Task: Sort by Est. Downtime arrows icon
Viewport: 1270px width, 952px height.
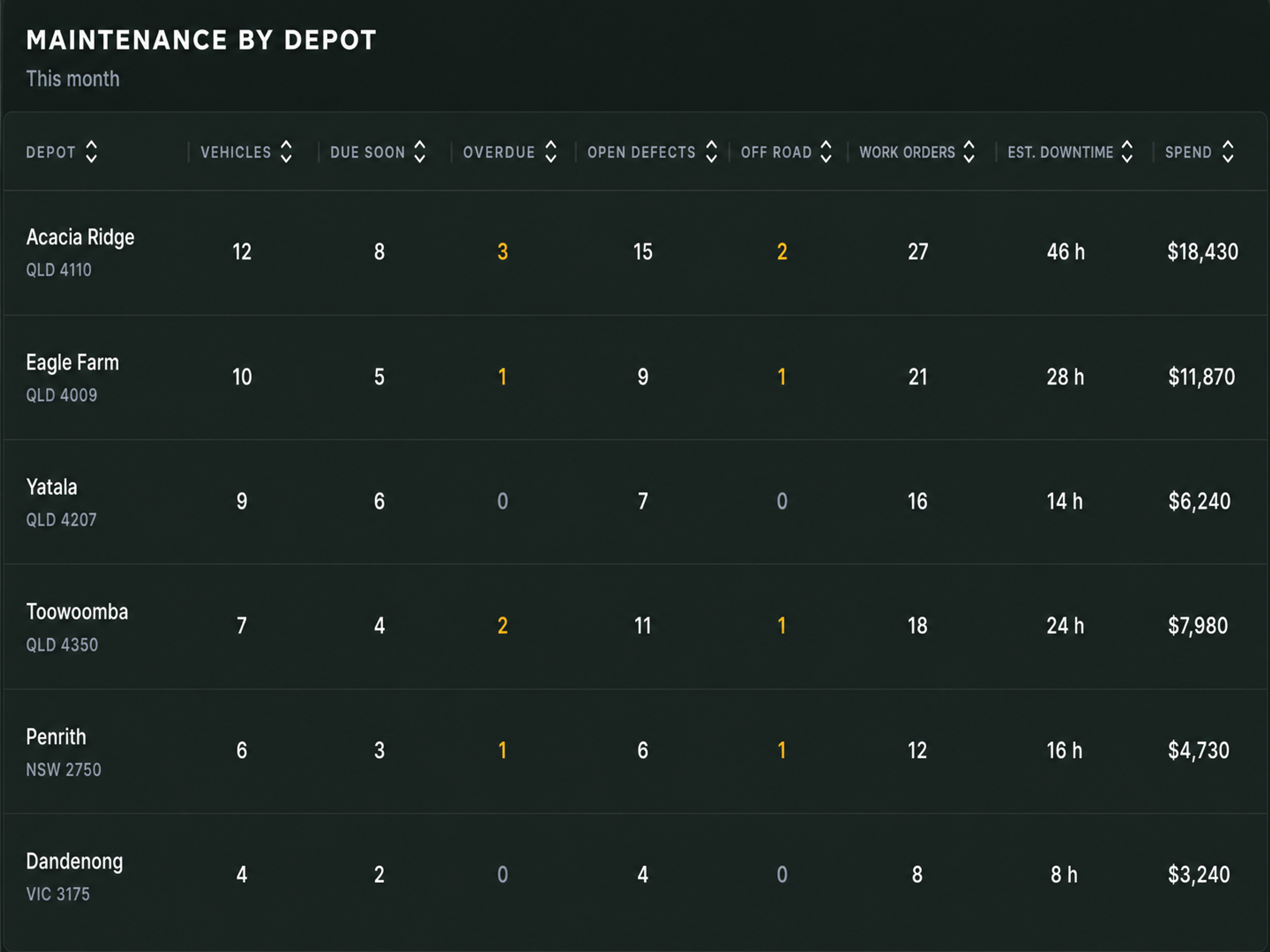Action: (1127, 152)
